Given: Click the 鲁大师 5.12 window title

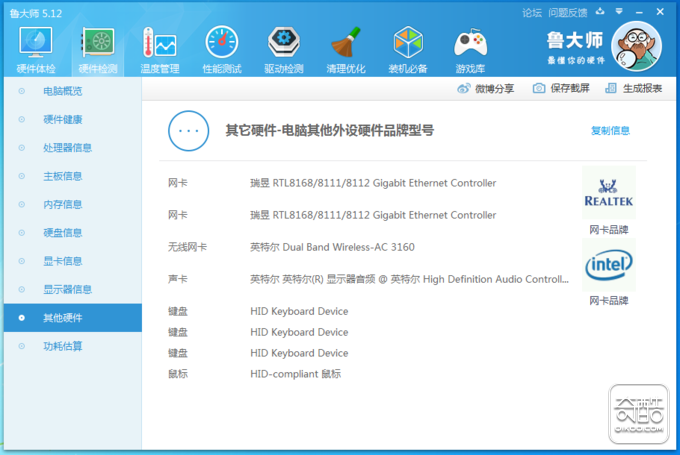Looking at the screenshot, I should click(36, 13).
